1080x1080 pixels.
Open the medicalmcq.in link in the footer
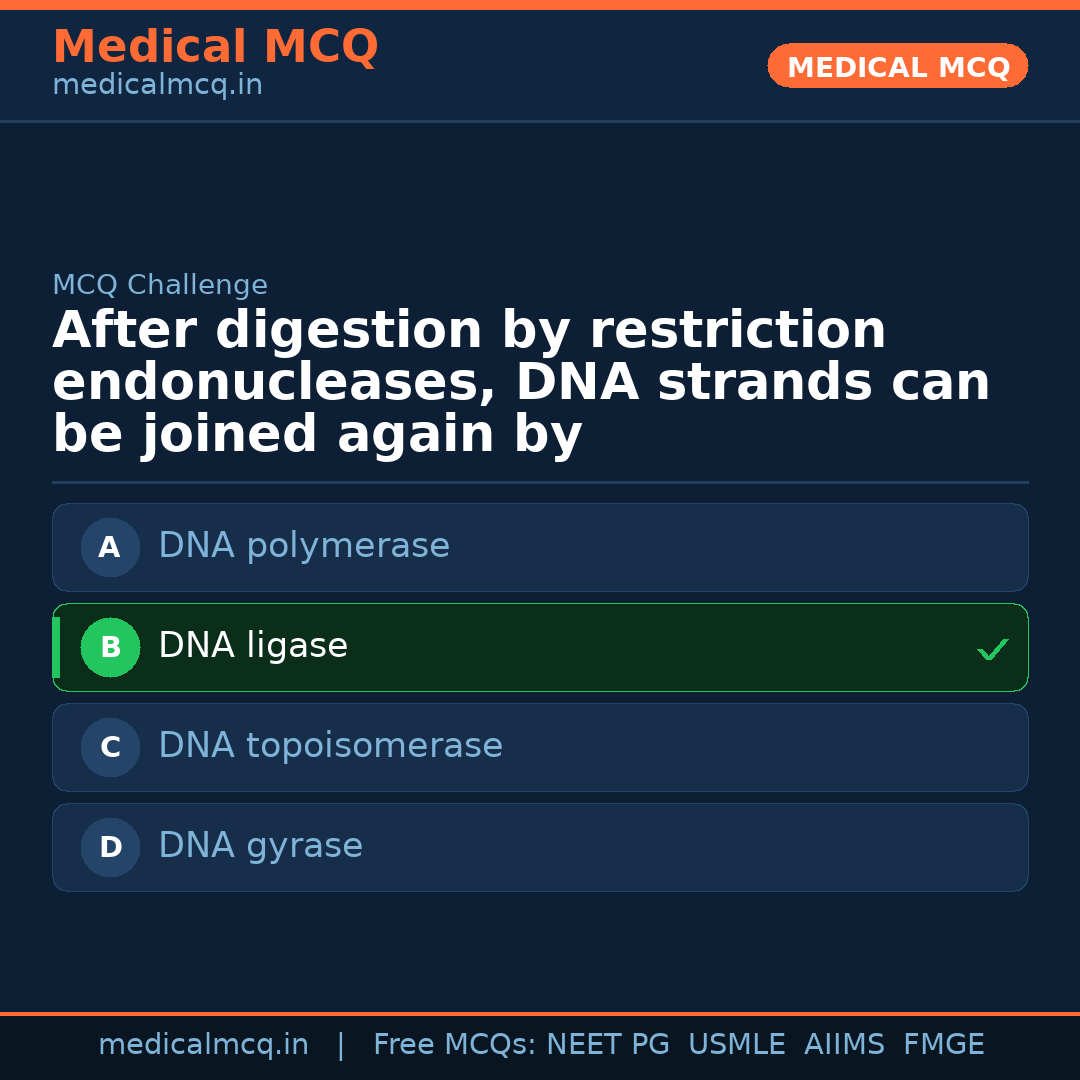point(203,1045)
